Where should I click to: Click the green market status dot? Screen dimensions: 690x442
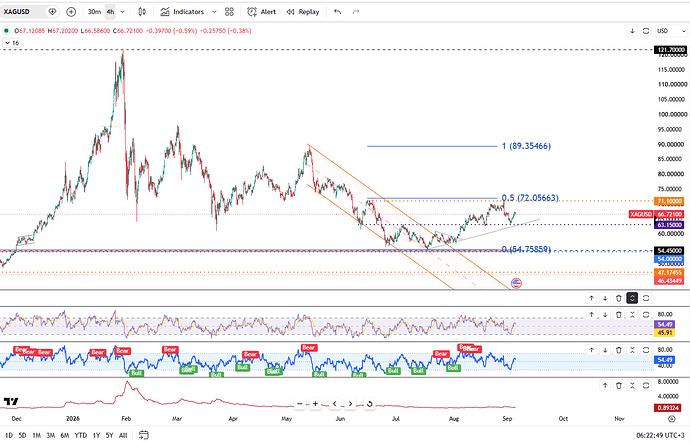[x=6, y=31]
